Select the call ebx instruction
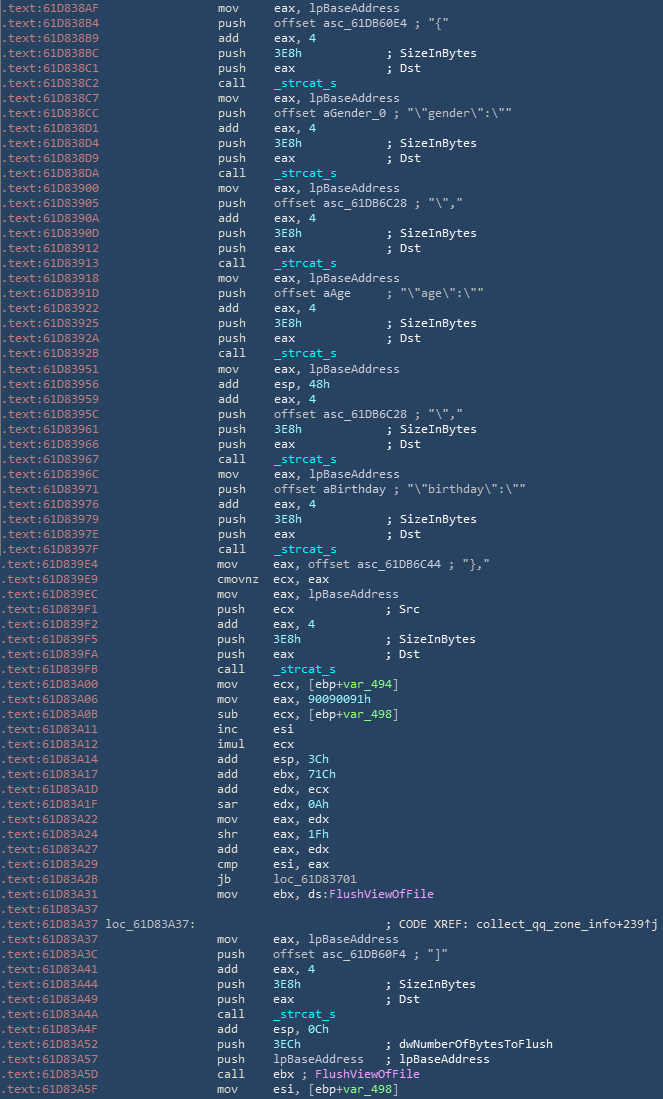Viewport: 663px width, 1099px height. click(x=232, y=1074)
